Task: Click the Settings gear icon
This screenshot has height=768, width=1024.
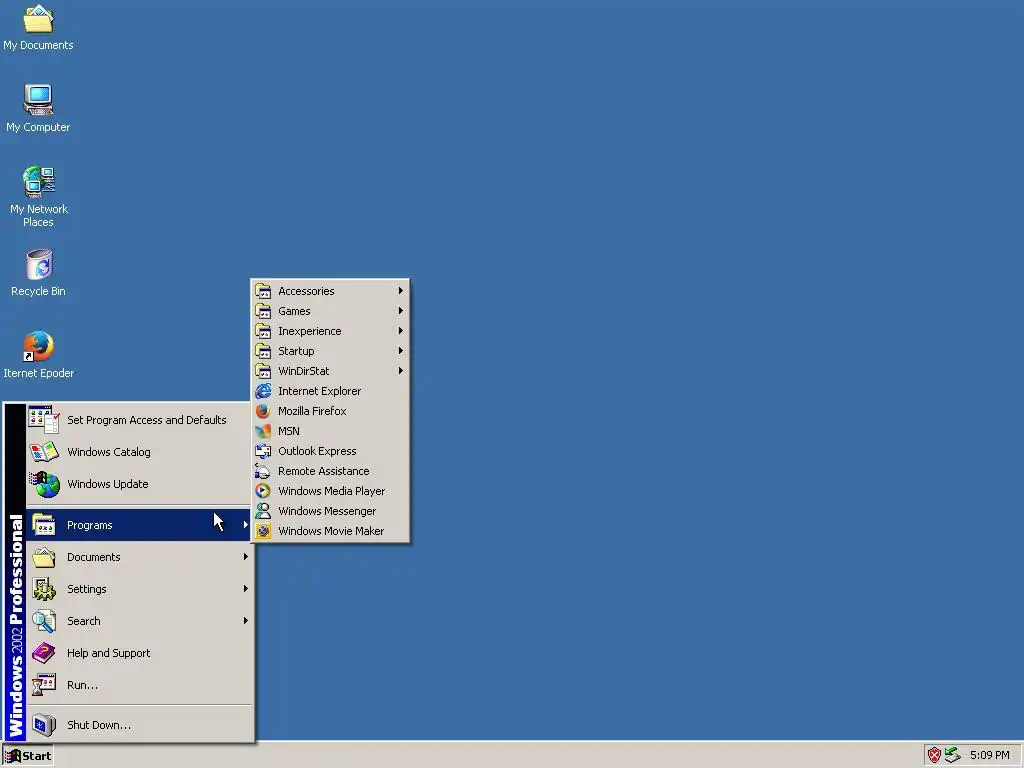Action: [x=44, y=589]
